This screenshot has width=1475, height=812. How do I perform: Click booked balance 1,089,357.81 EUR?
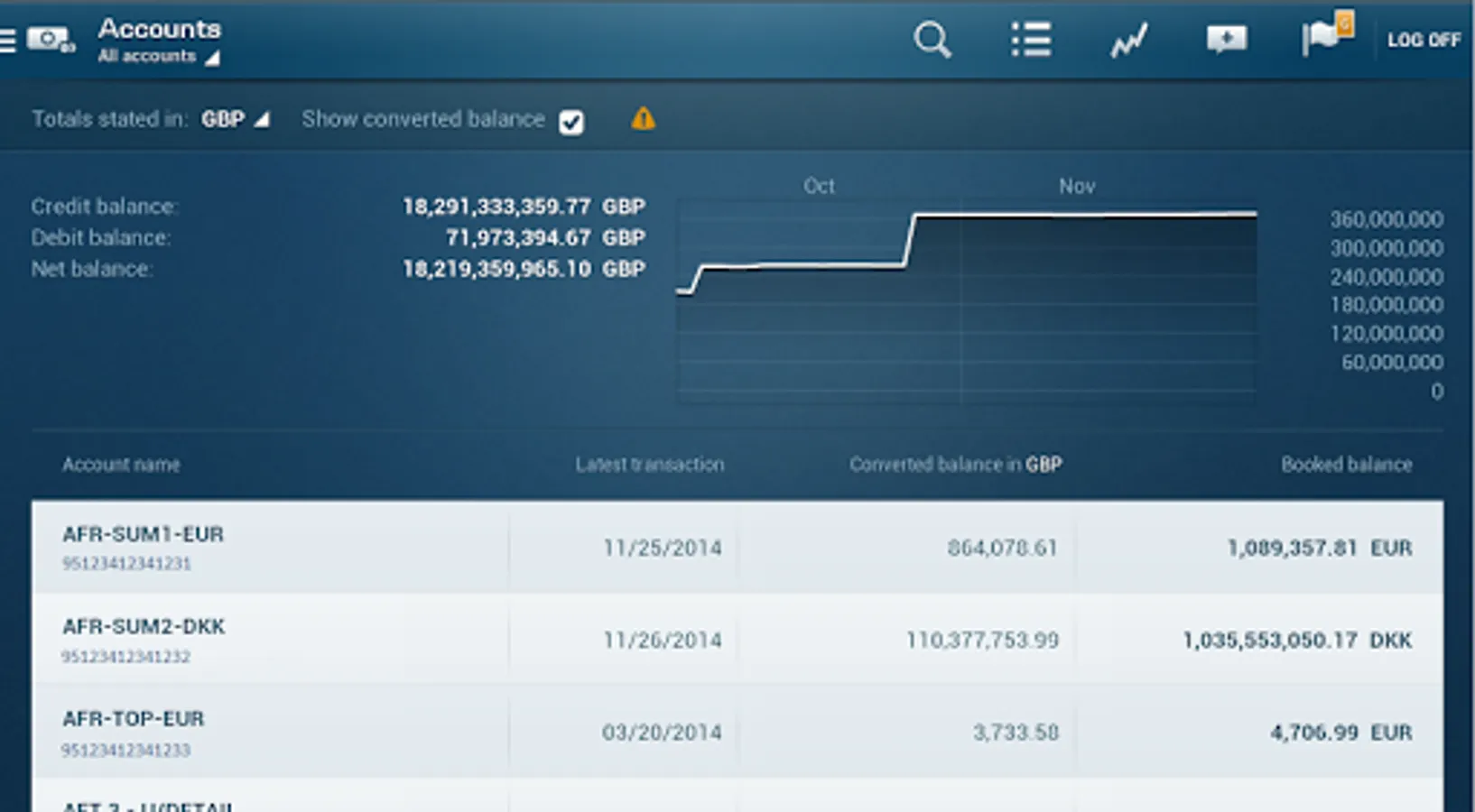click(x=1319, y=548)
